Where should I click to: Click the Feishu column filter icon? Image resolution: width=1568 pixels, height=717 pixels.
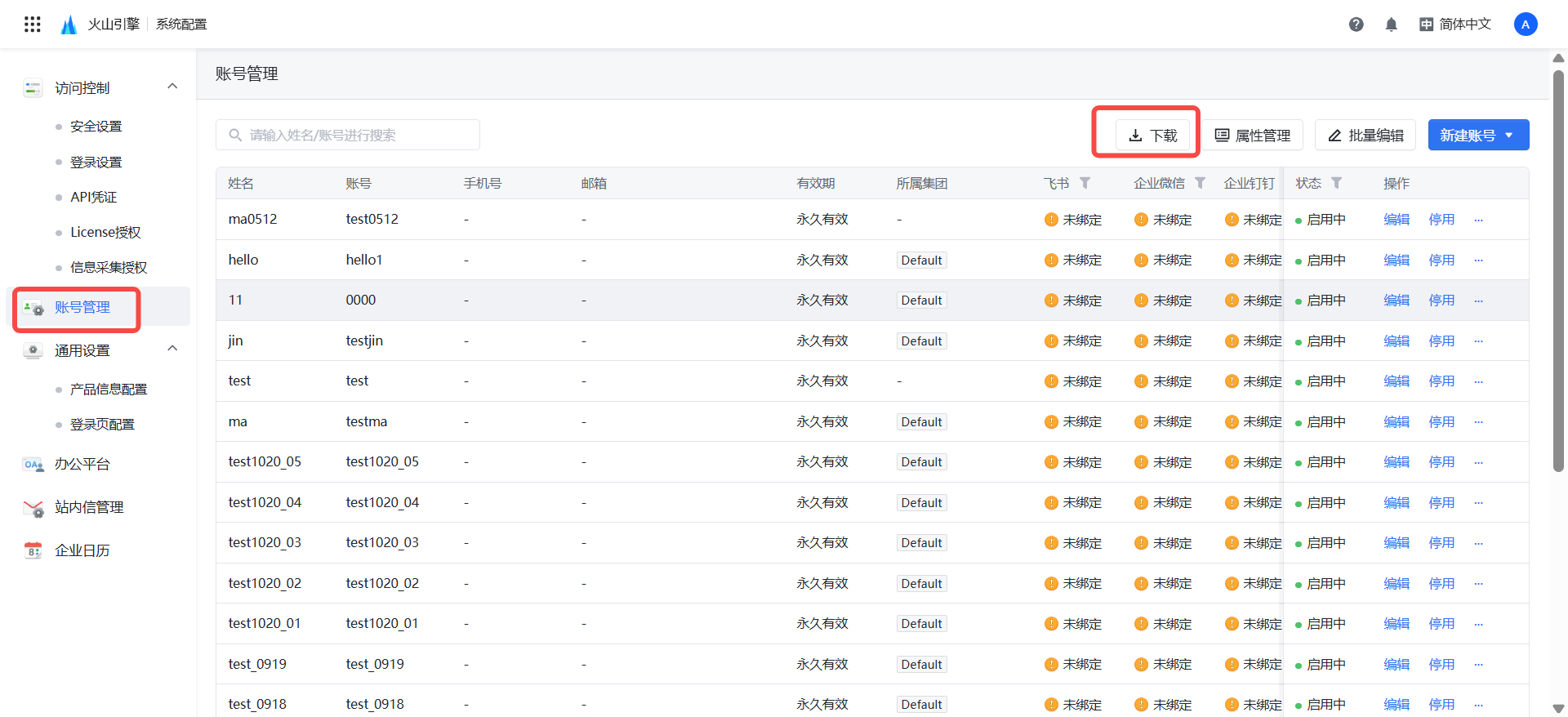[1085, 183]
